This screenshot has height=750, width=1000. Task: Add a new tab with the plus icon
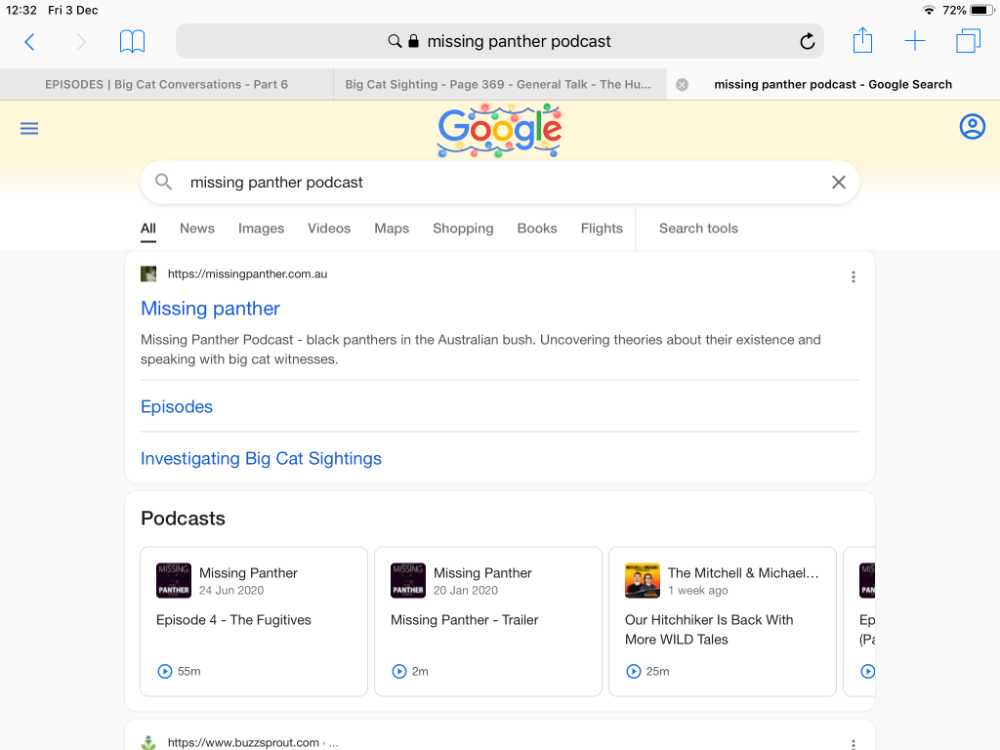tap(915, 41)
